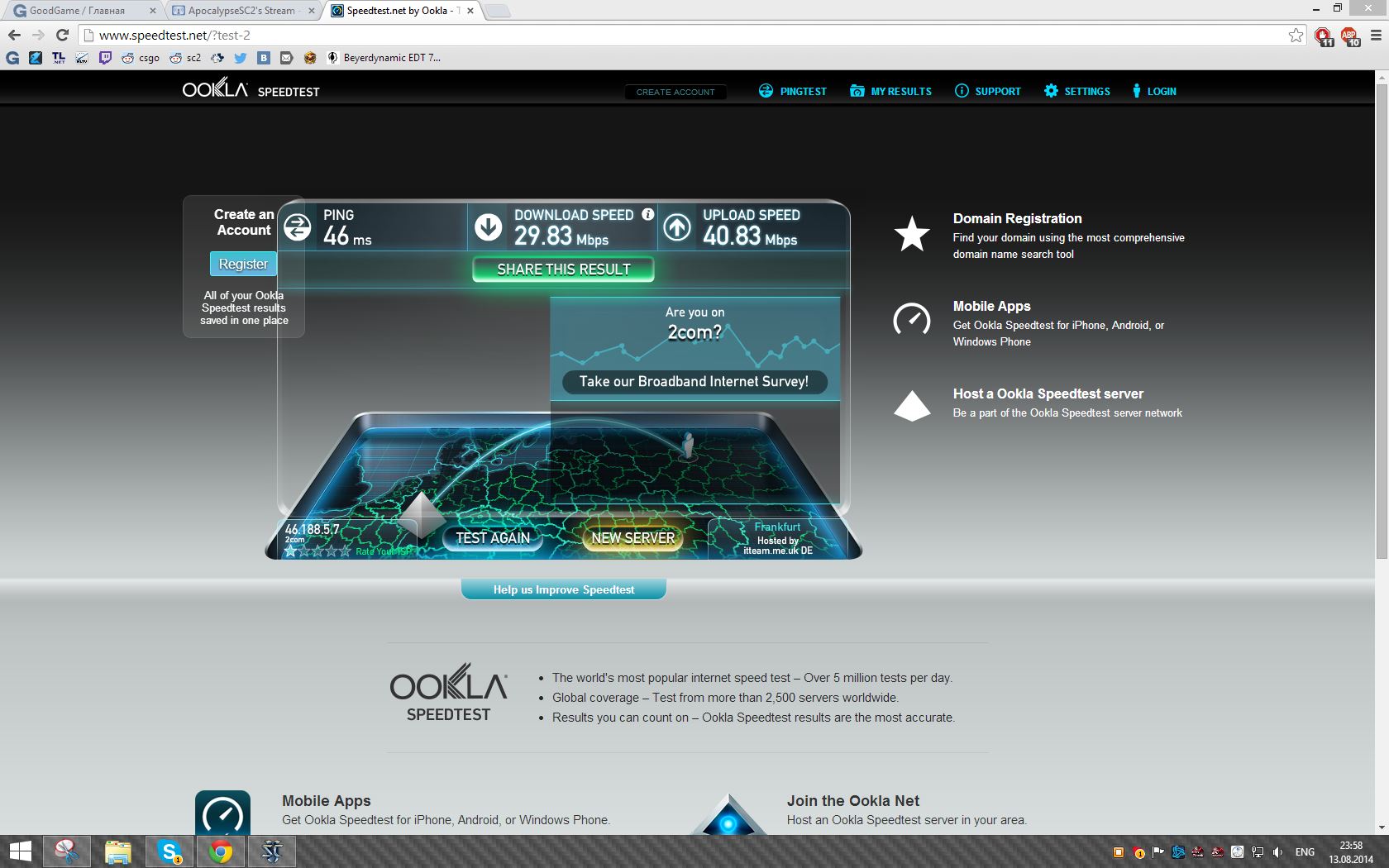Open the TL.net bookmark

pyautogui.click(x=59, y=58)
